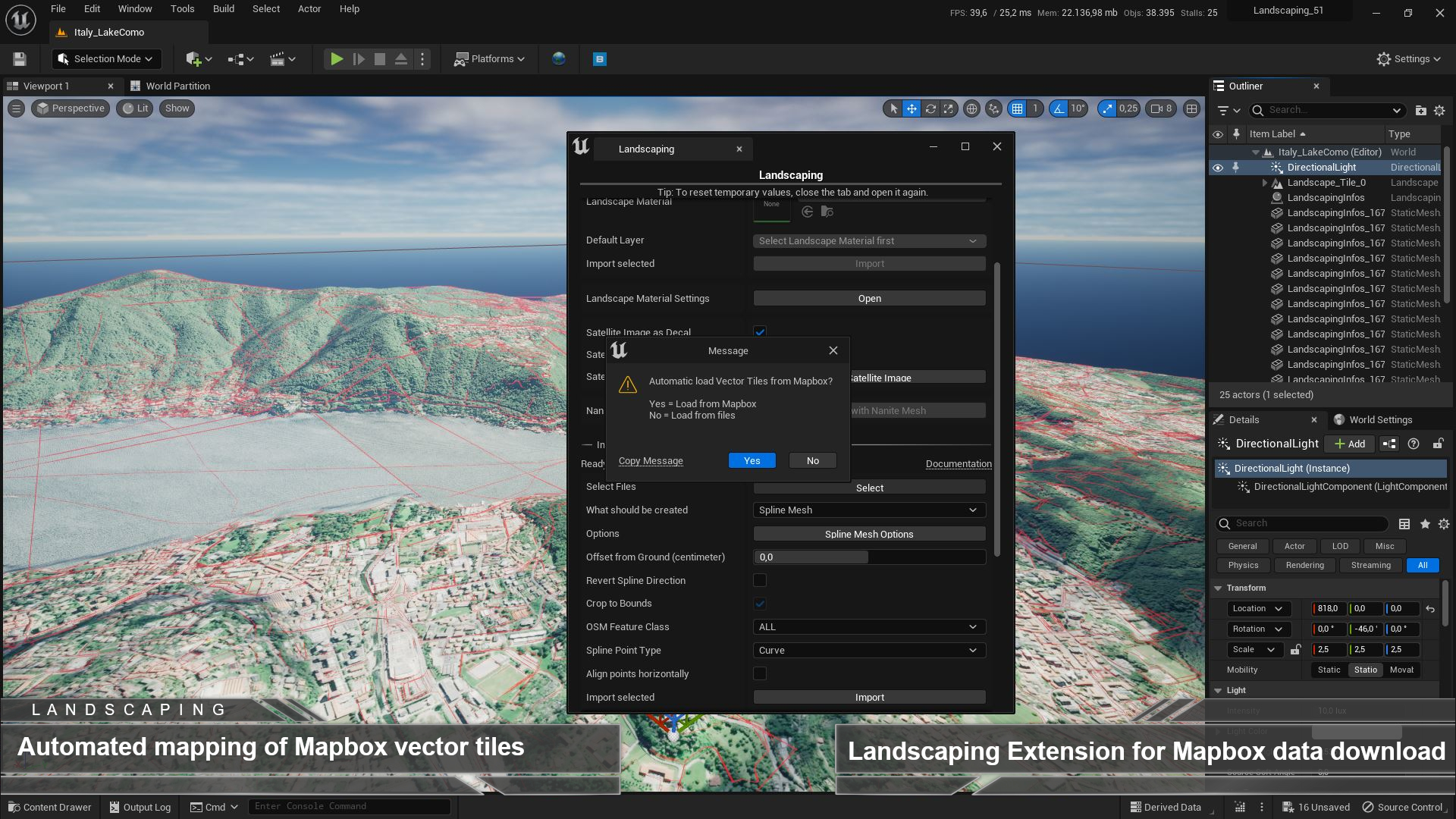Select the Rotate tool in the viewport

point(930,108)
